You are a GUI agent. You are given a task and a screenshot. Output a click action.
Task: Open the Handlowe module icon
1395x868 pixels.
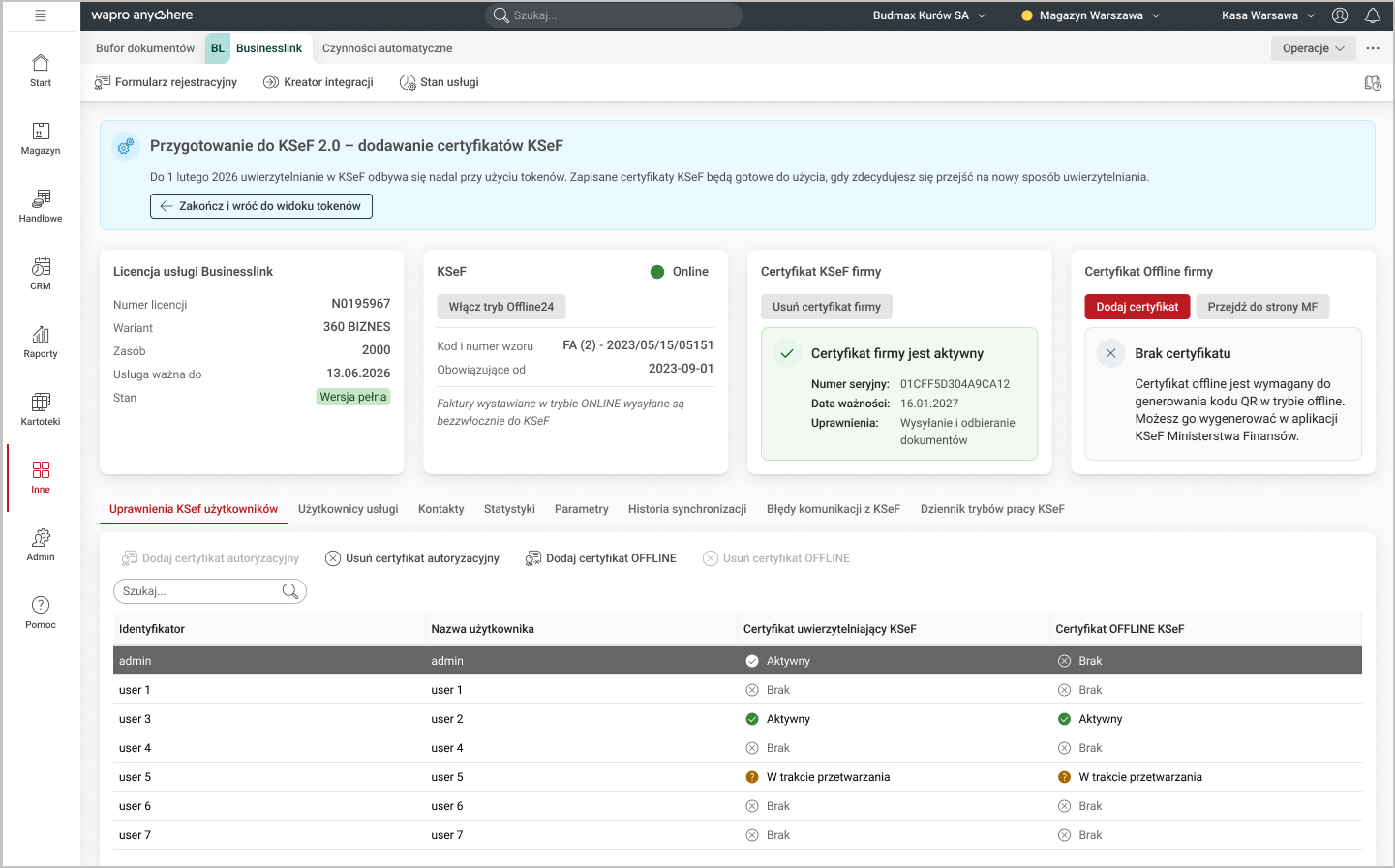coord(41,206)
